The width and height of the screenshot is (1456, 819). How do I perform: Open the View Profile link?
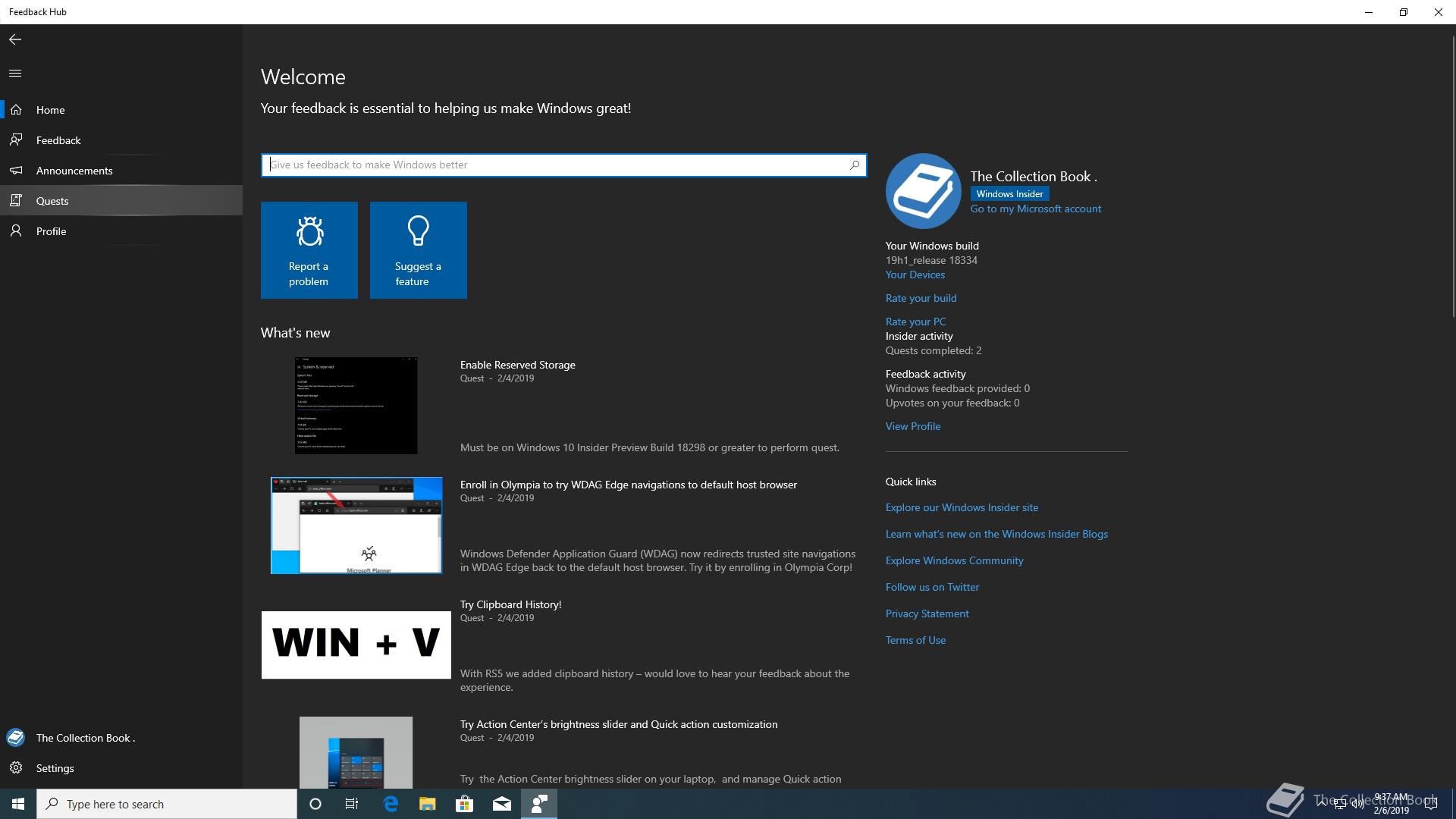click(x=913, y=426)
